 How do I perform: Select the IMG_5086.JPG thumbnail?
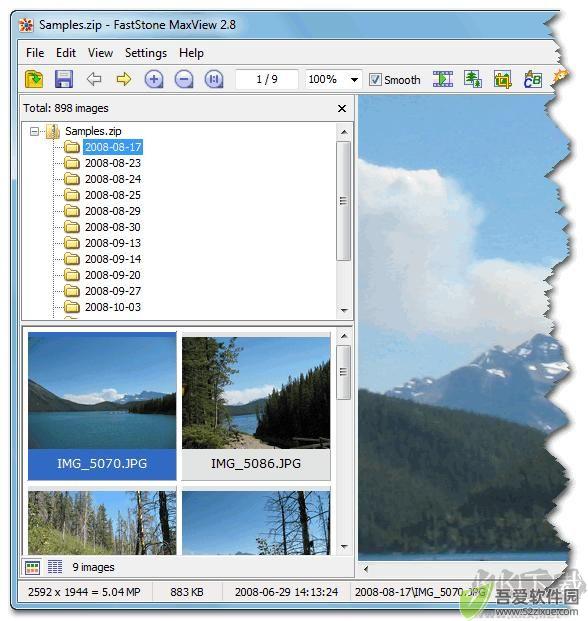[256, 406]
